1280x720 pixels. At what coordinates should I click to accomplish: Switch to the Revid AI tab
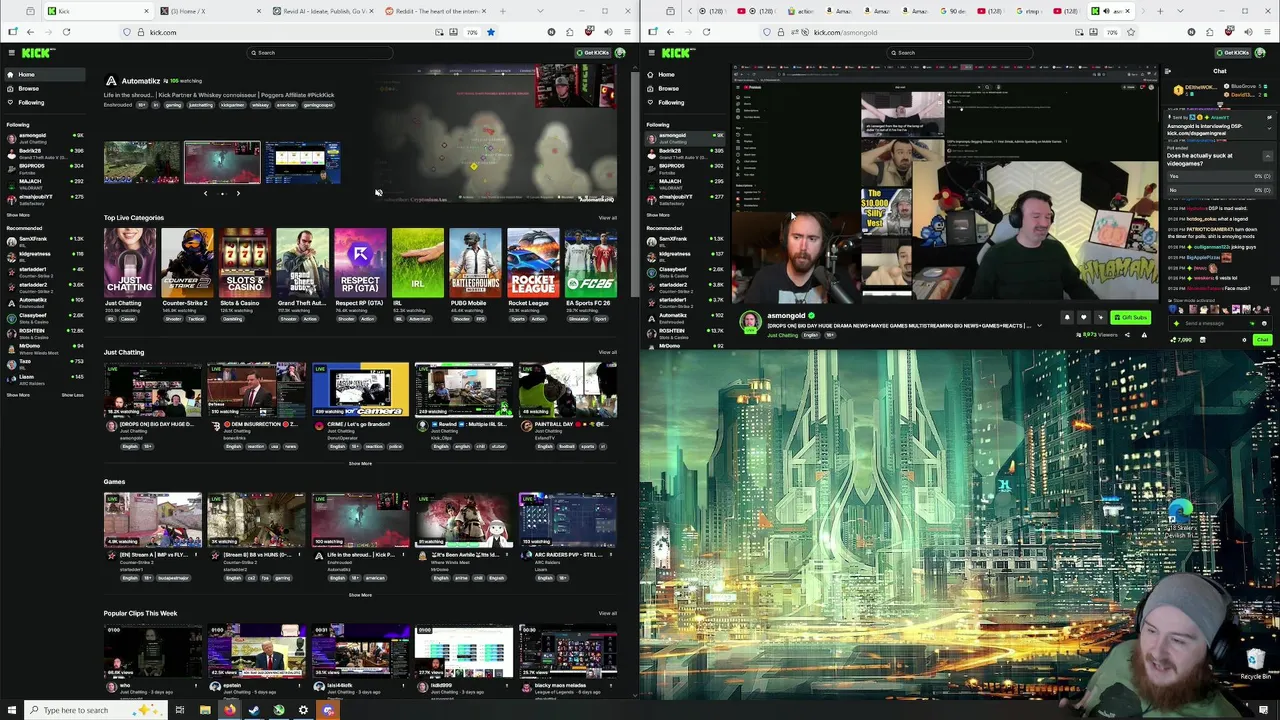point(326,11)
